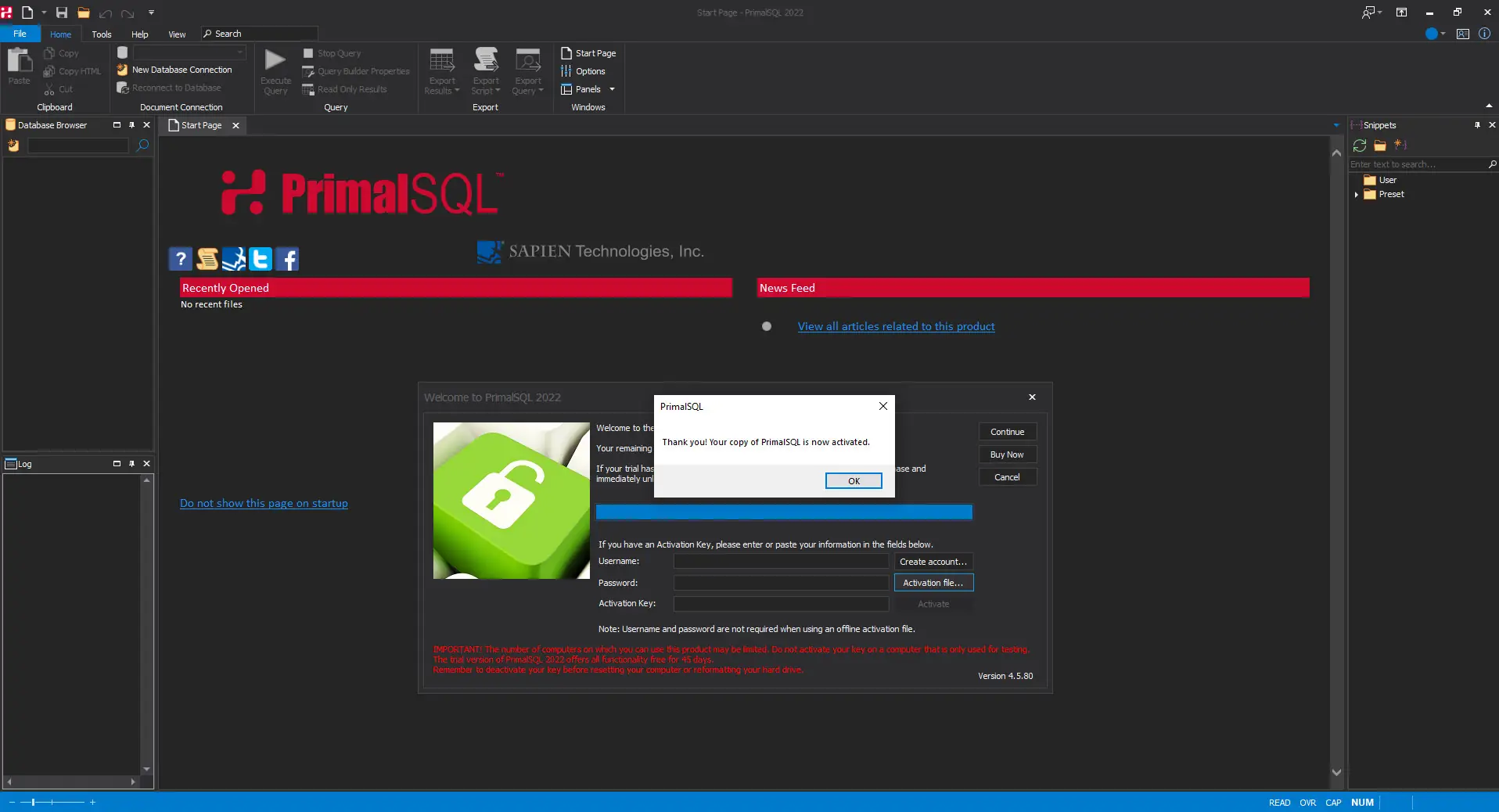1499x812 pixels.
Task: Open Options in the Windows group
Action: click(x=583, y=71)
